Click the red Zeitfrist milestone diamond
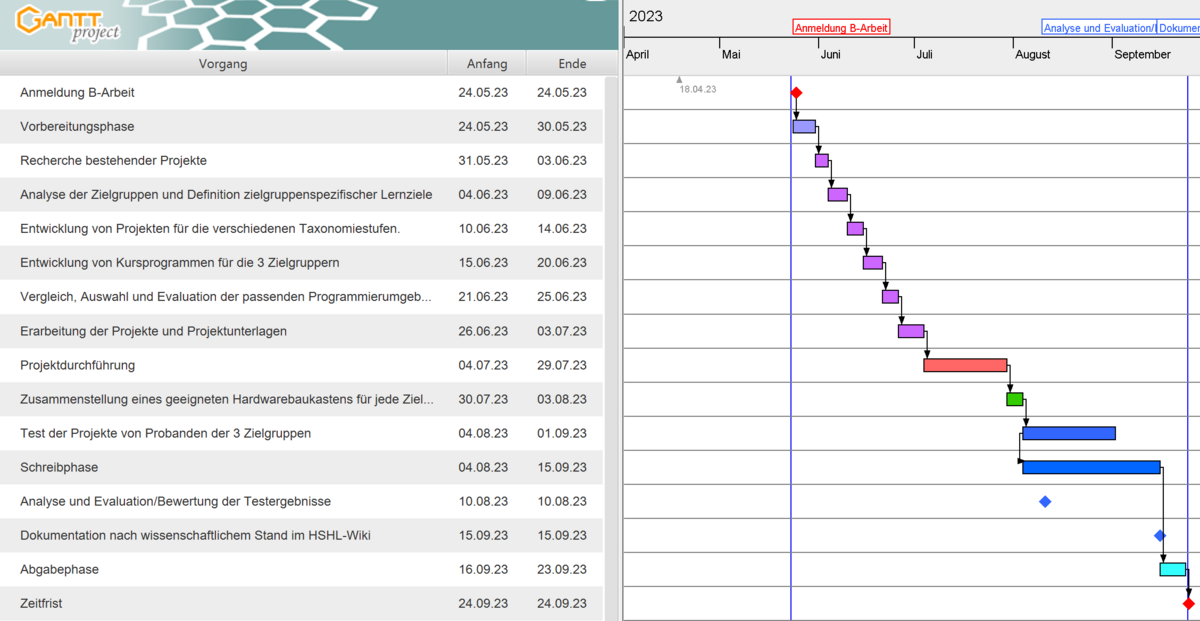Screen dimensions: 1200x621 [1188, 604]
